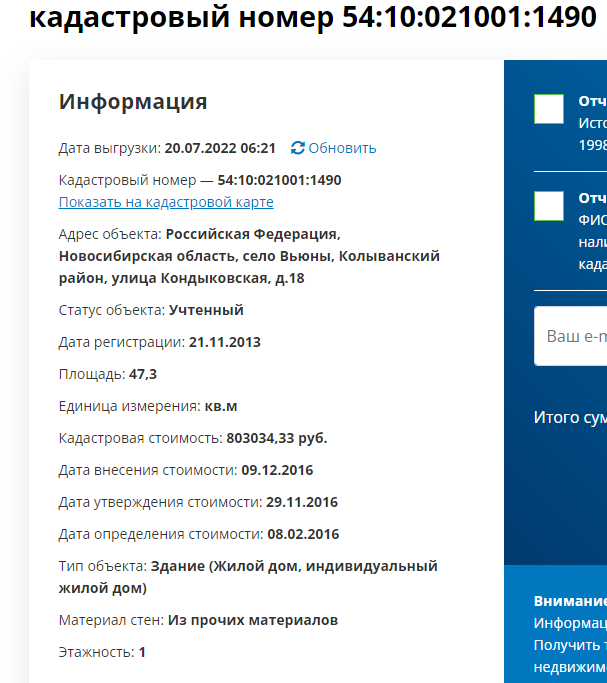Click cost entry date 09.12.2016
Viewport: 607px width, 683px height.
point(277,470)
